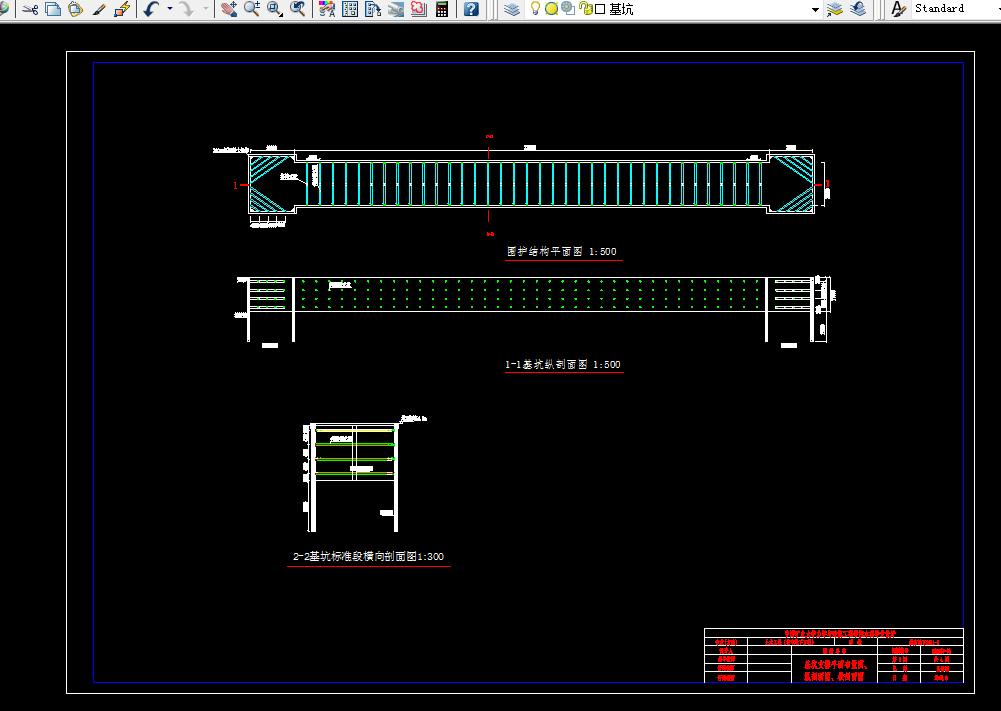Open the Help question mark
The width and height of the screenshot is (1001, 711).
(x=471, y=9)
